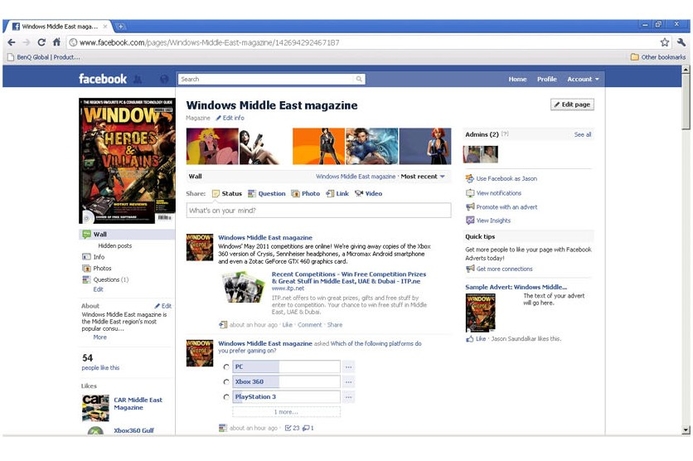The height and width of the screenshot is (461, 693).
Task: Select the Xbox 360 poll option
Action: [226, 382]
